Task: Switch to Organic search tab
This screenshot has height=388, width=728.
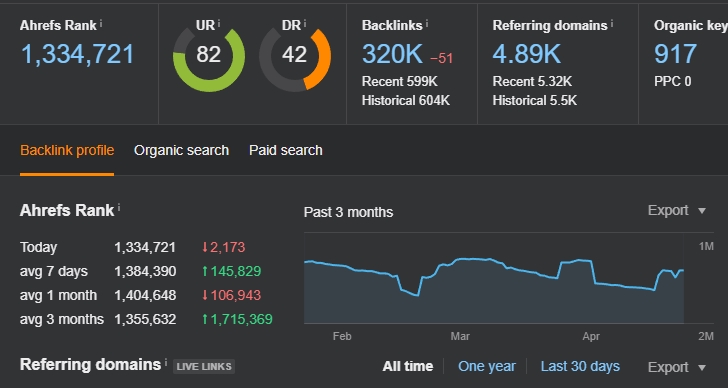Action: (x=182, y=150)
